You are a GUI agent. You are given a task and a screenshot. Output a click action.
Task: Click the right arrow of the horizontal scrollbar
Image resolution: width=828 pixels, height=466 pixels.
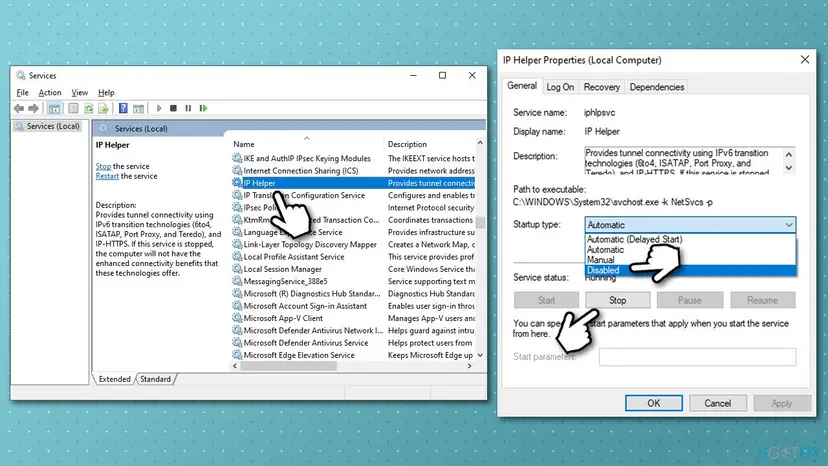[469, 366]
